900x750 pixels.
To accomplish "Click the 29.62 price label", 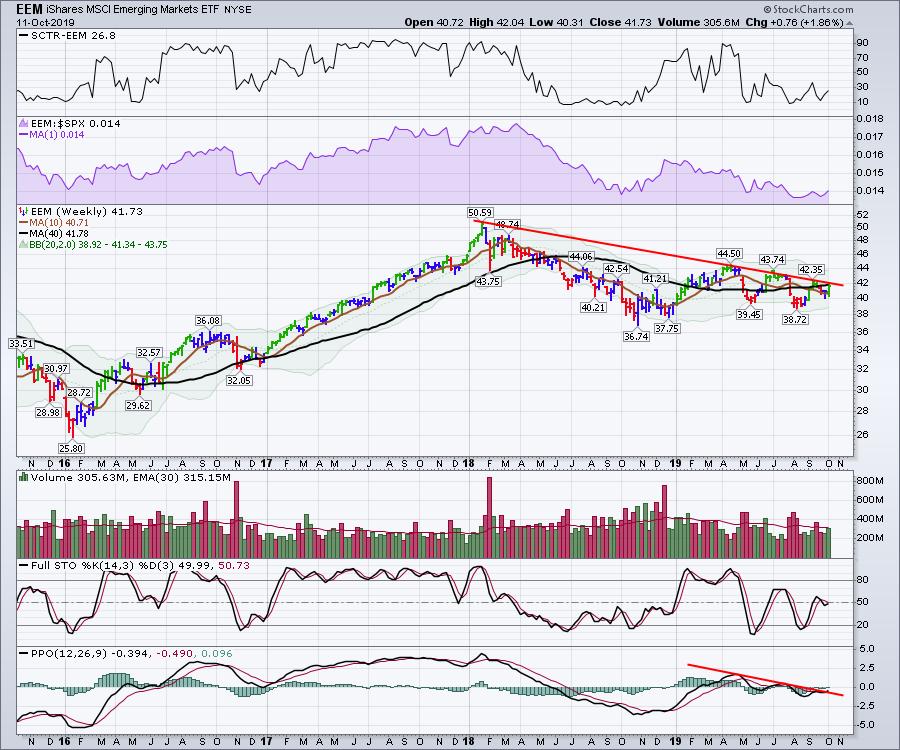I will tap(138, 405).
